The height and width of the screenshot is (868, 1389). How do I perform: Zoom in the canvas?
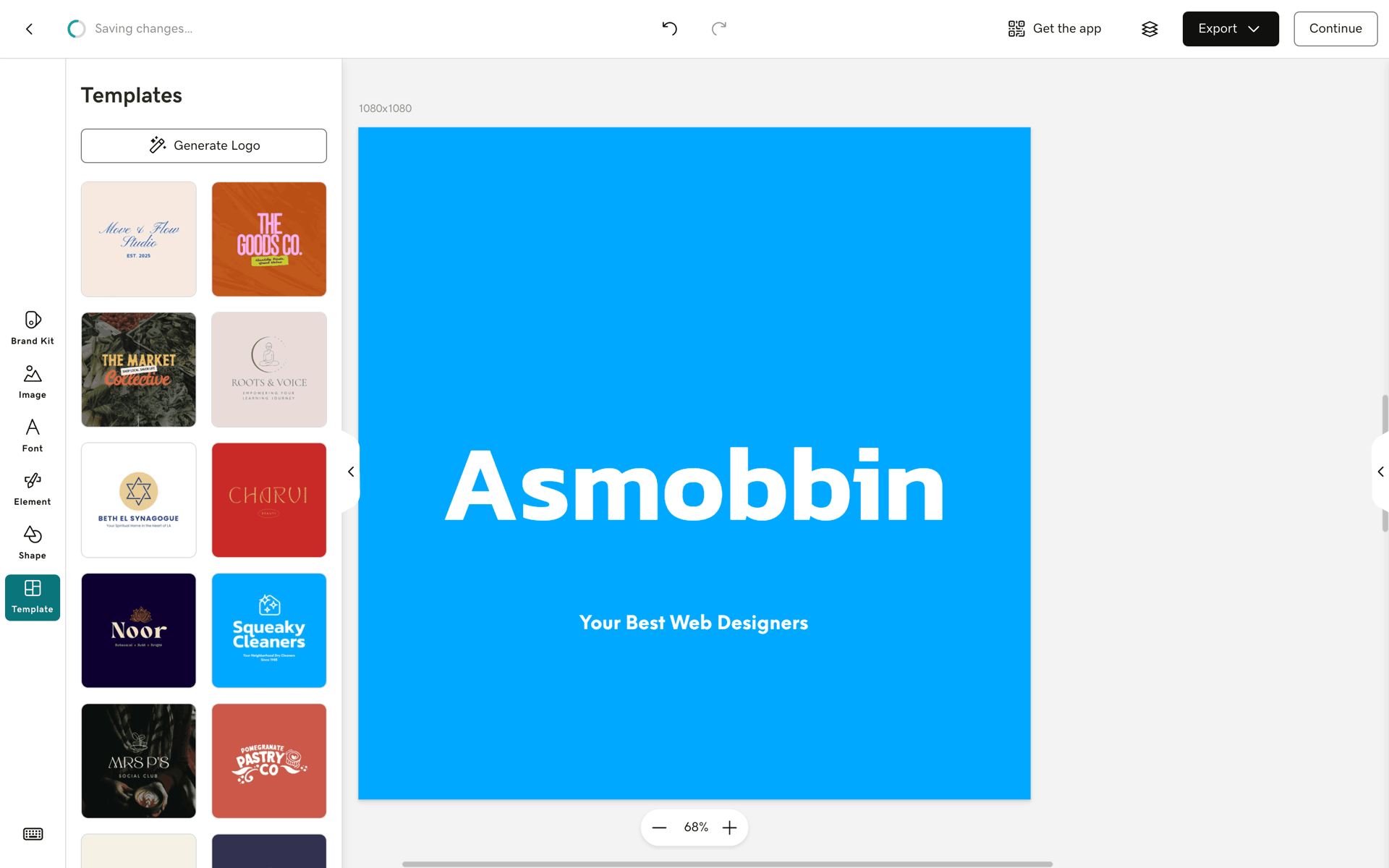click(730, 827)
